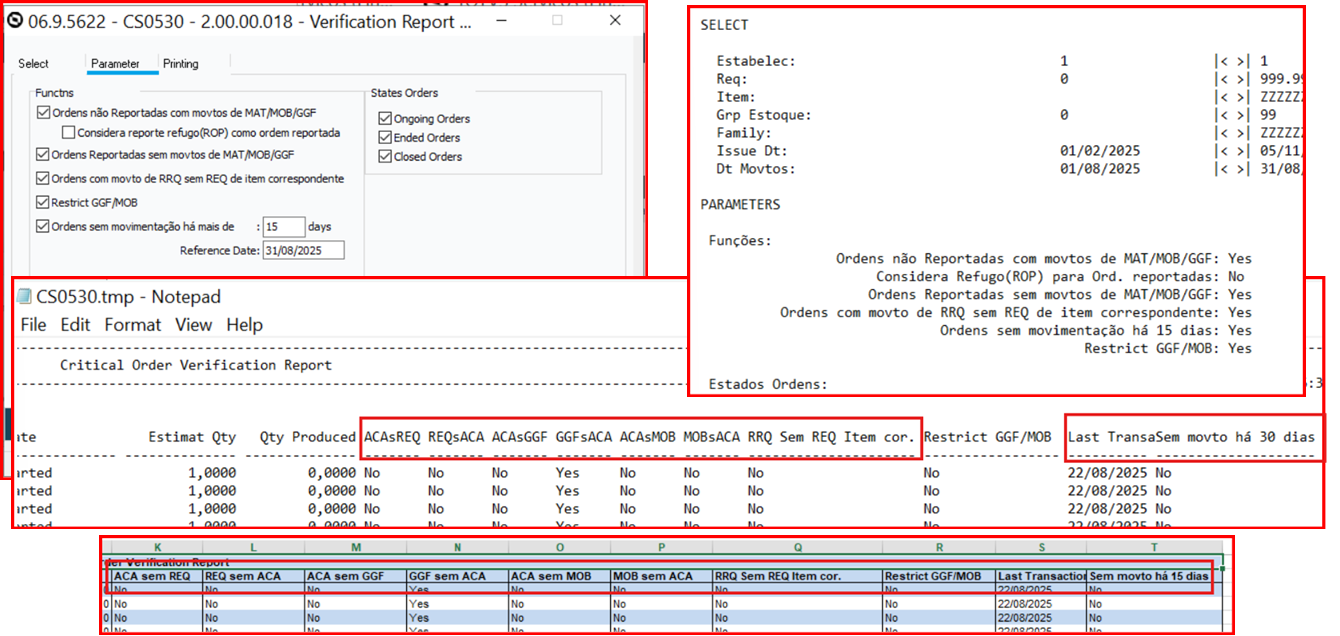Click the Notepad icon beside CS0530.tmp title
Viewport: 1340px width, 636px height.
point(23,297)
